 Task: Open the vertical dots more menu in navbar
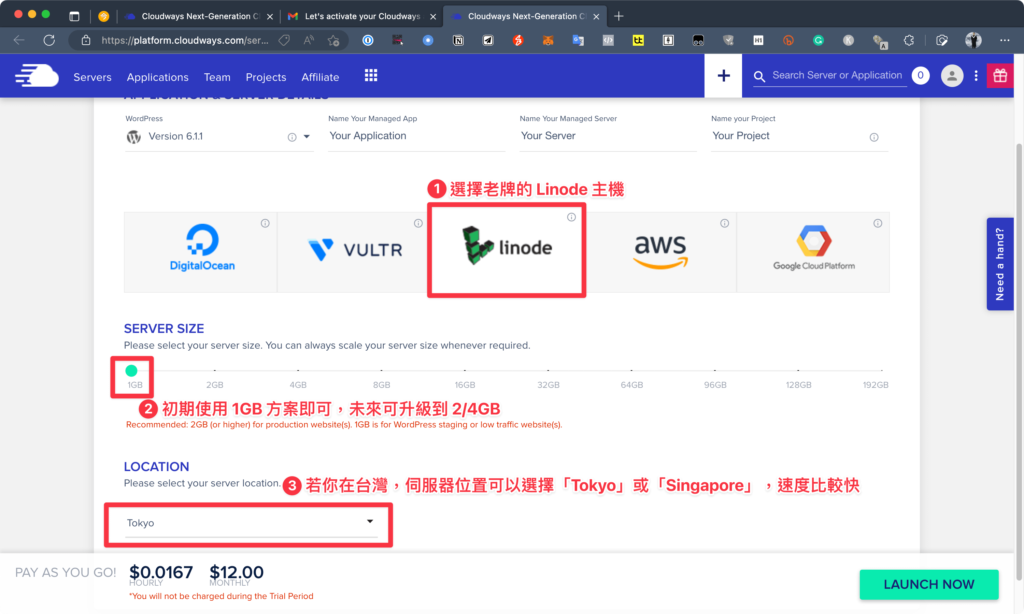[976, 76]
